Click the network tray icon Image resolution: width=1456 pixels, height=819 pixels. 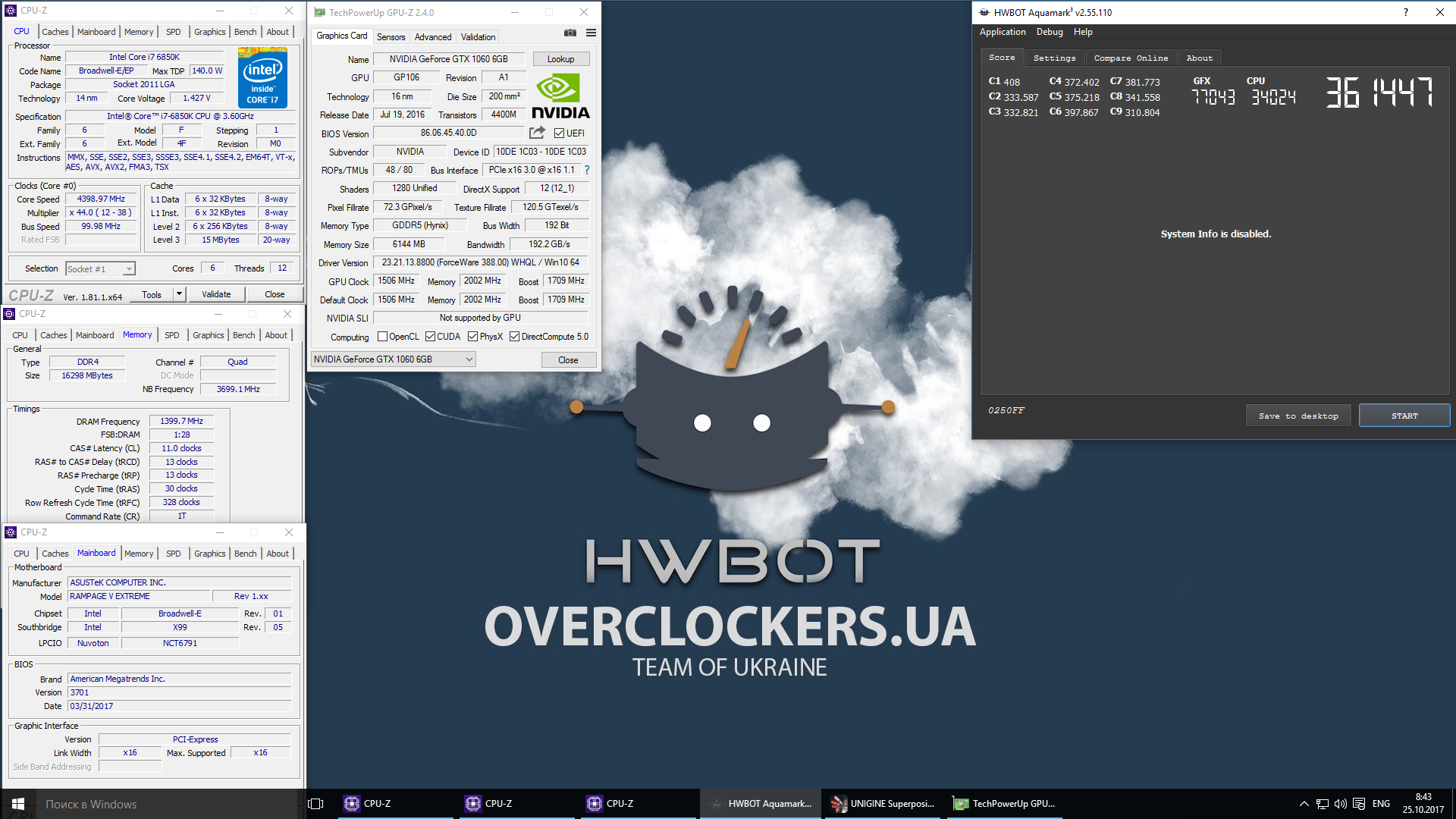[1322, 804]
